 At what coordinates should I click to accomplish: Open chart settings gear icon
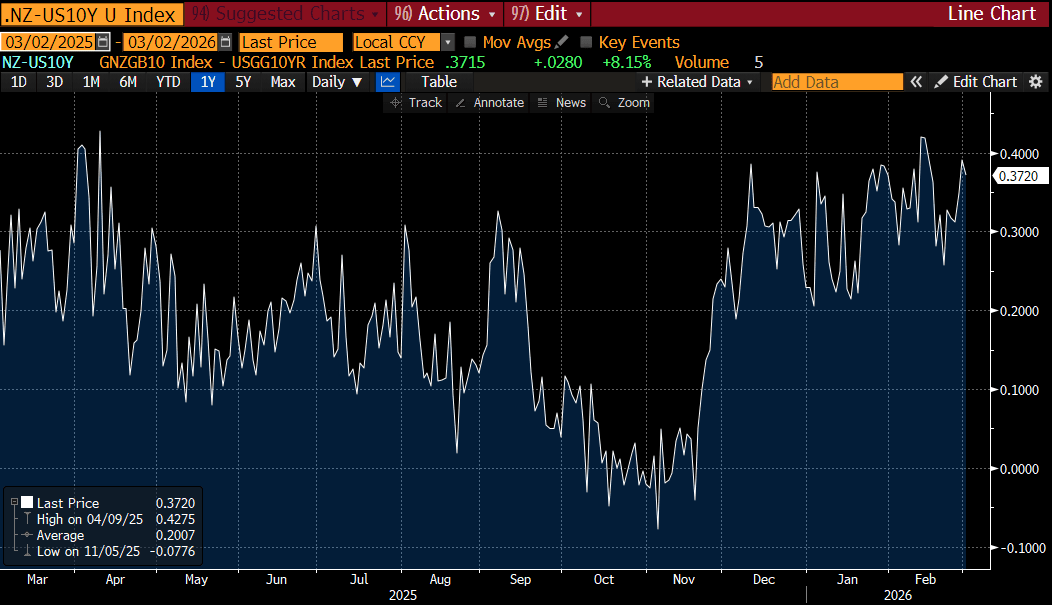[x=1036, y=82]
